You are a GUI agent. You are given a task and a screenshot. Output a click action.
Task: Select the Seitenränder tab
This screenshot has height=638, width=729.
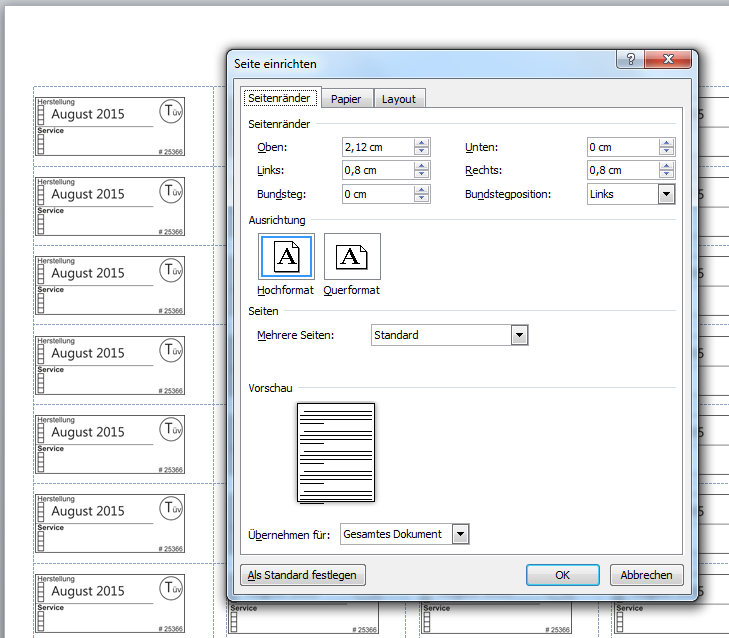280,99
